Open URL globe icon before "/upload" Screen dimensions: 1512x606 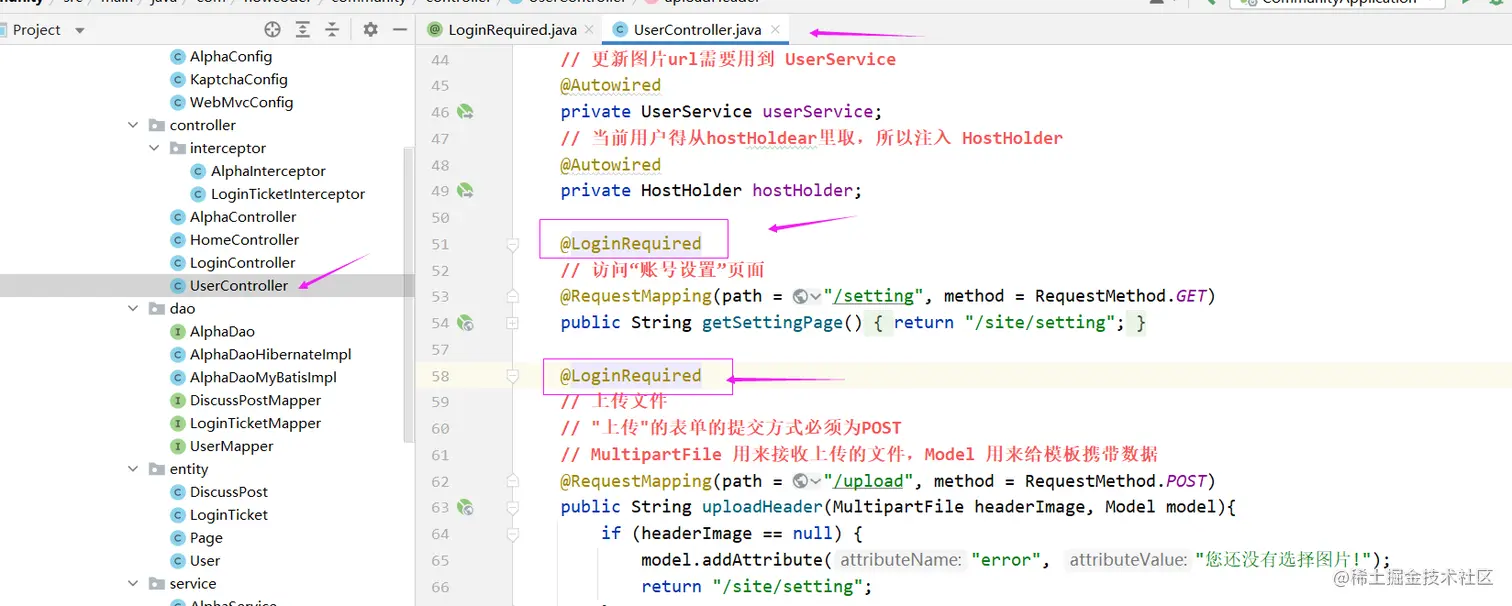806,481
